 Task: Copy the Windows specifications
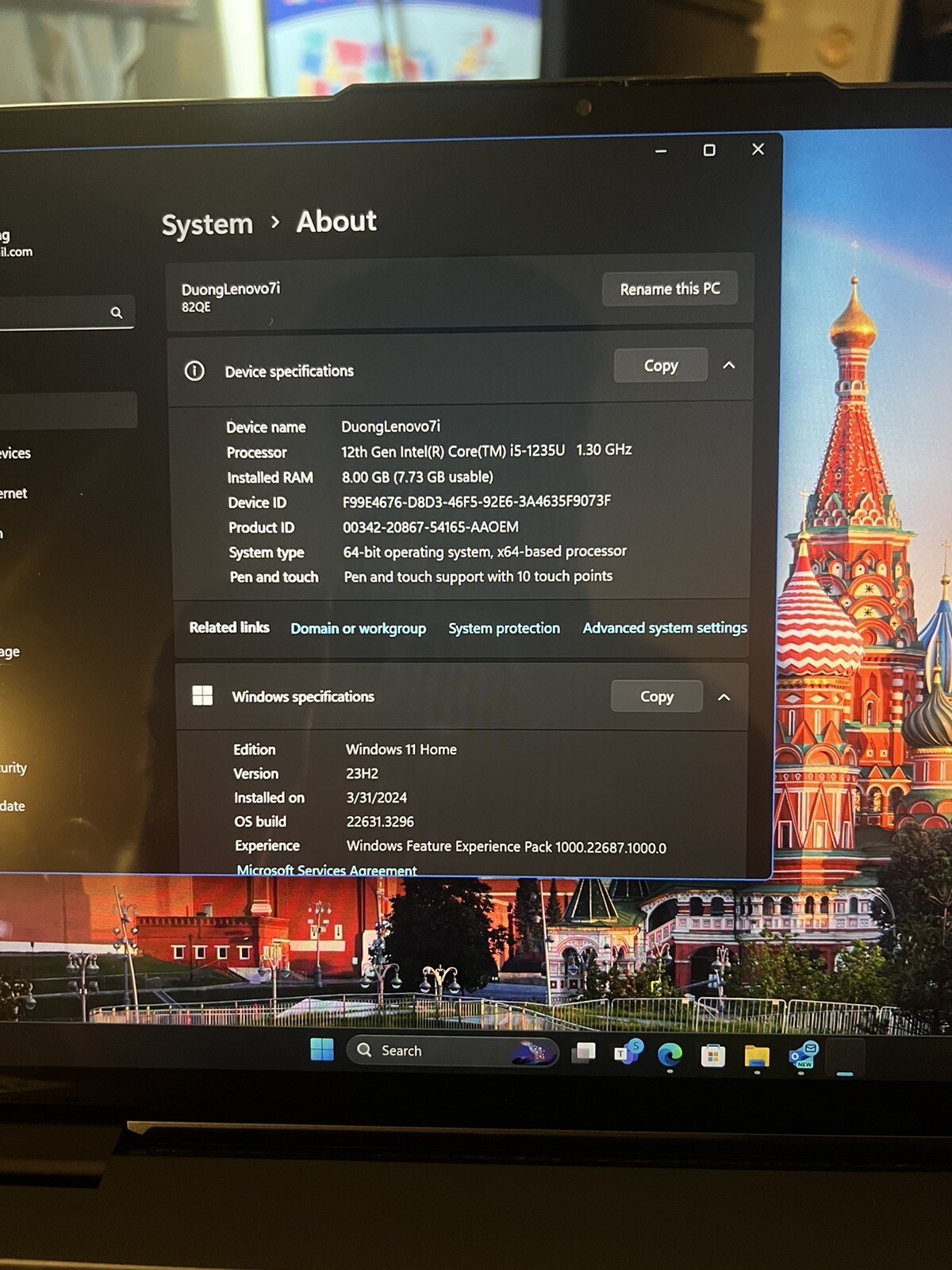657,696
